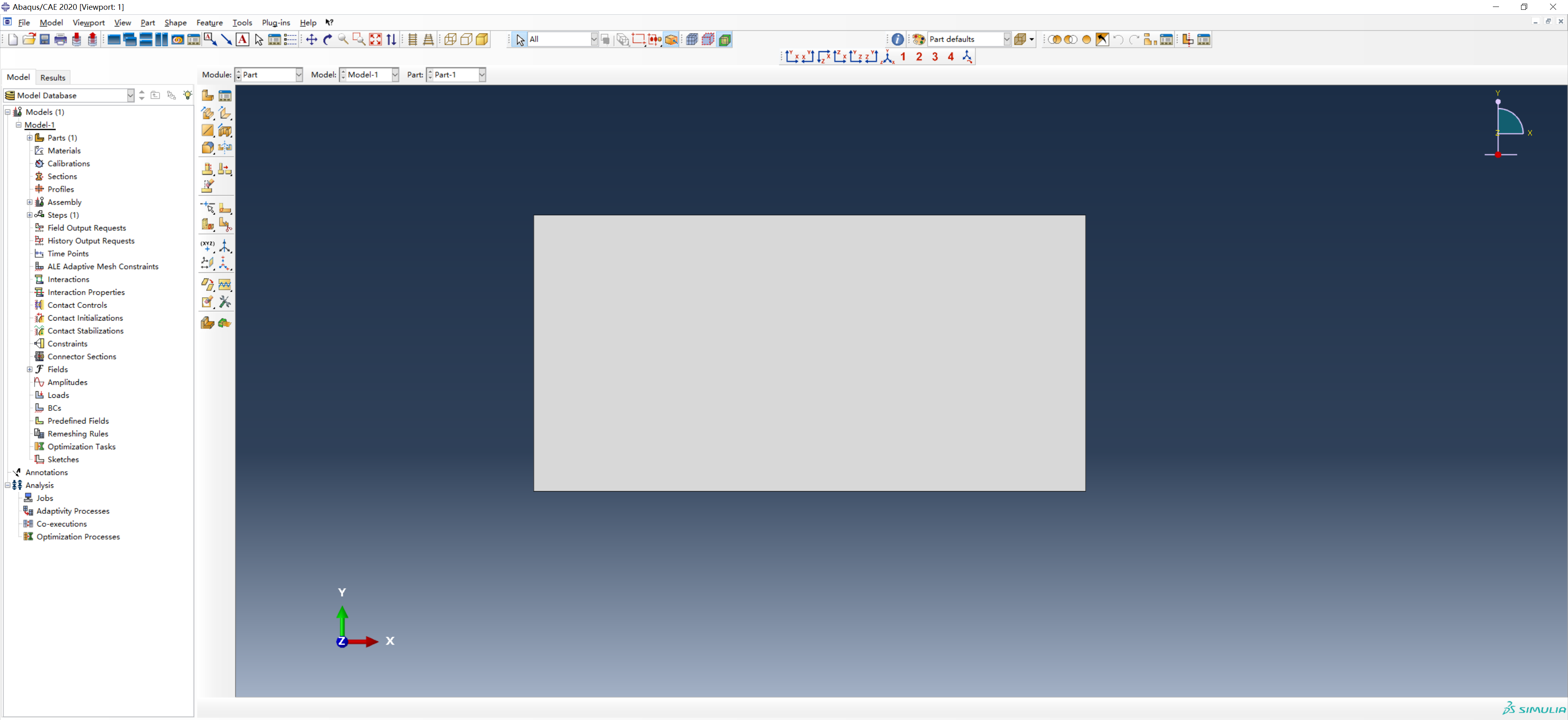Open the Geometry Edit wrench tool
The image size is (1568, 720).
[225, 302]
